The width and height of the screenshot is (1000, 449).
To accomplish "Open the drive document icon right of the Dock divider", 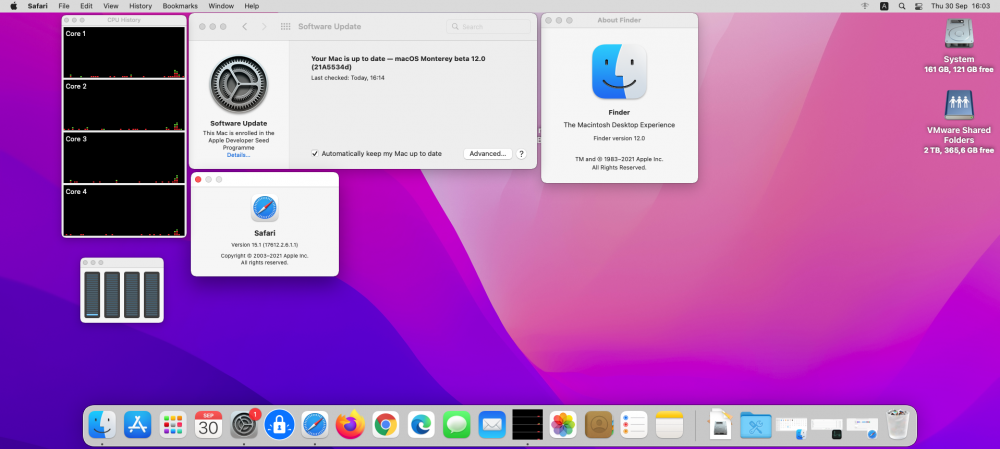I will coord(720,423).
